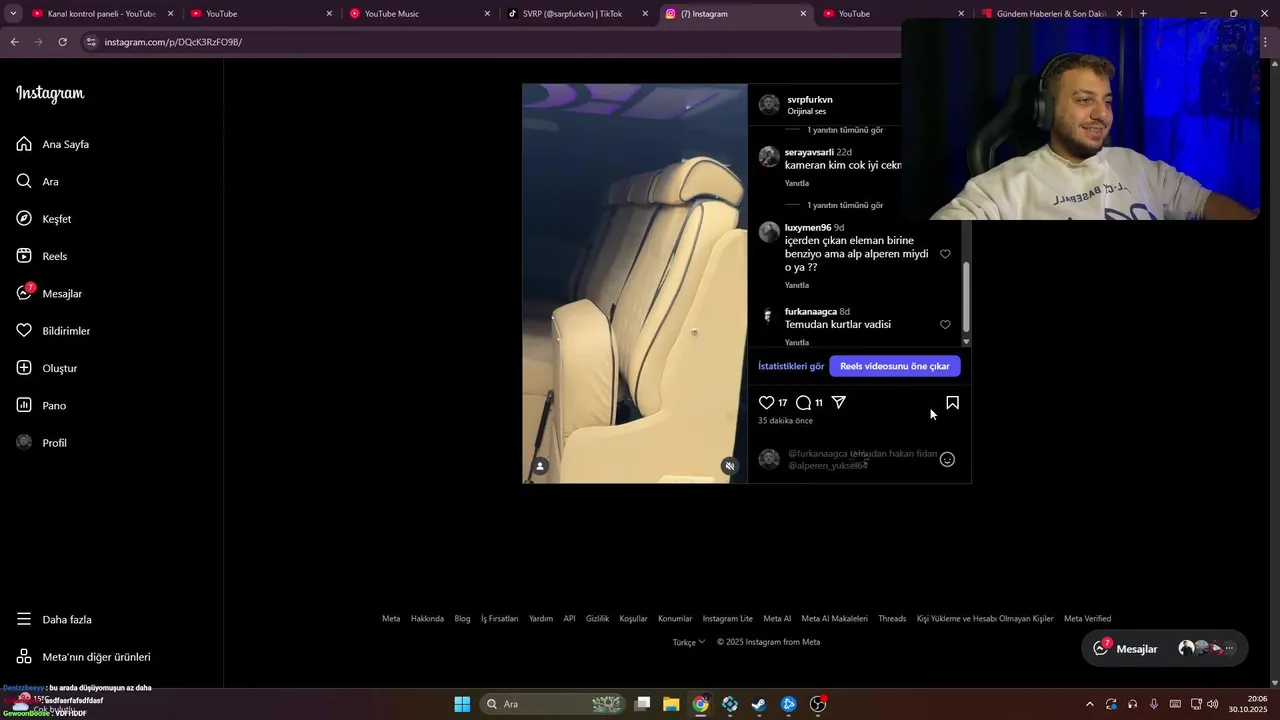The image size is (1280, 720).
Task: Open comments via speech bubble icon
Action: click(804, 402)
